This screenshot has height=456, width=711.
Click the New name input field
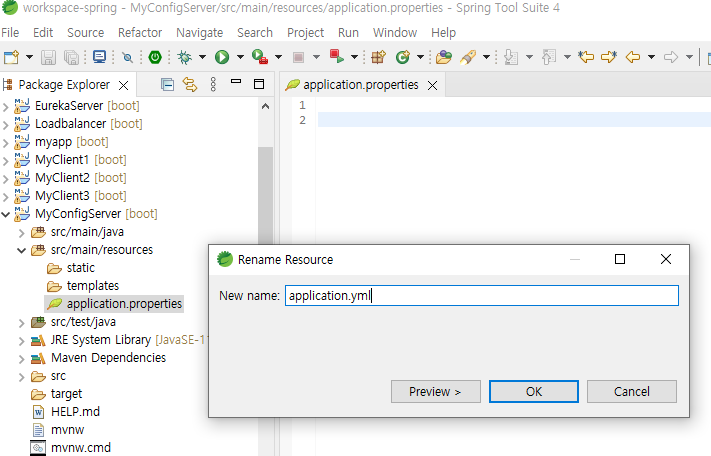tap(482, 296)
